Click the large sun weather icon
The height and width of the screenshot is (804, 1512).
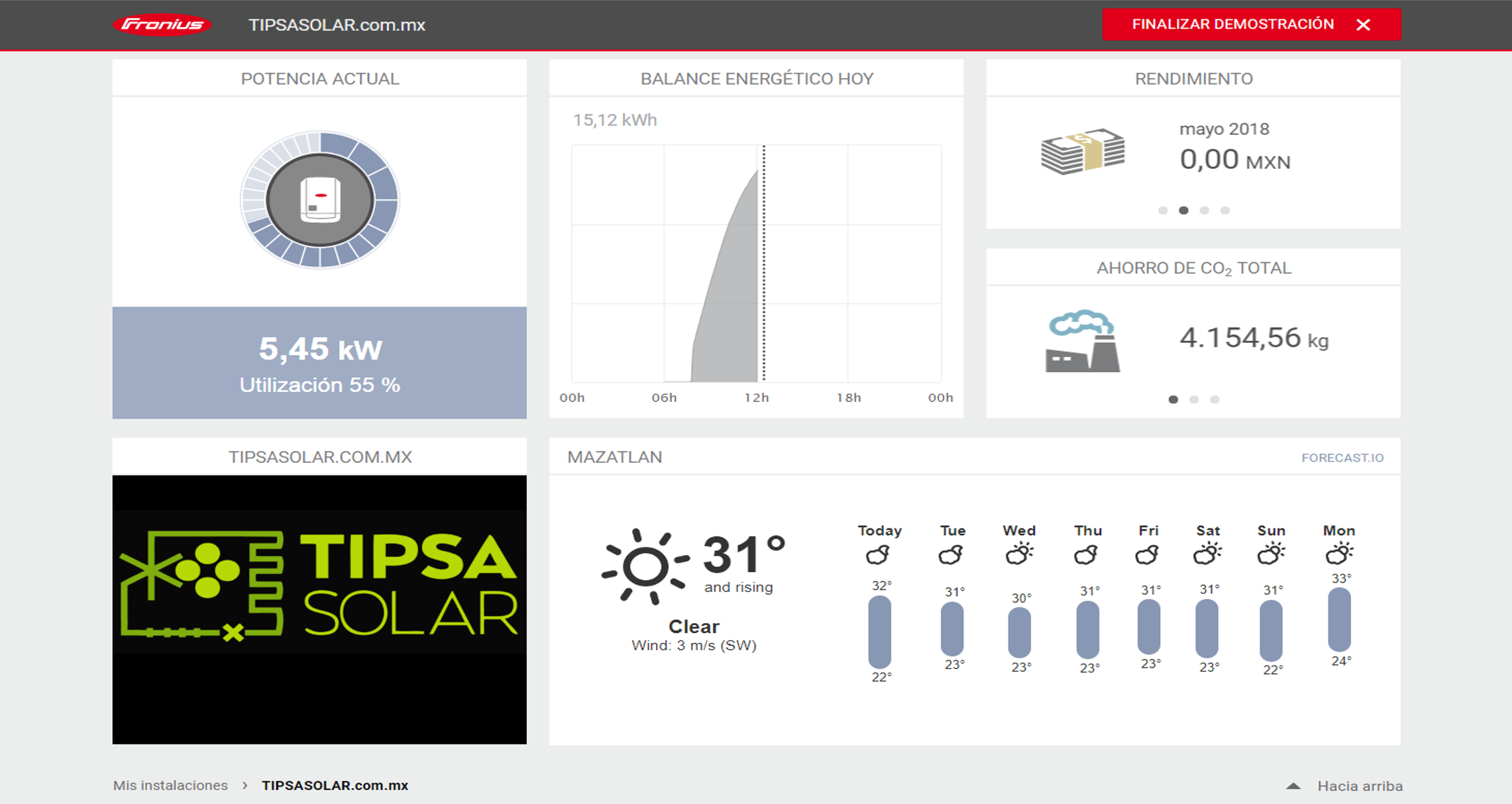point(645,566)
